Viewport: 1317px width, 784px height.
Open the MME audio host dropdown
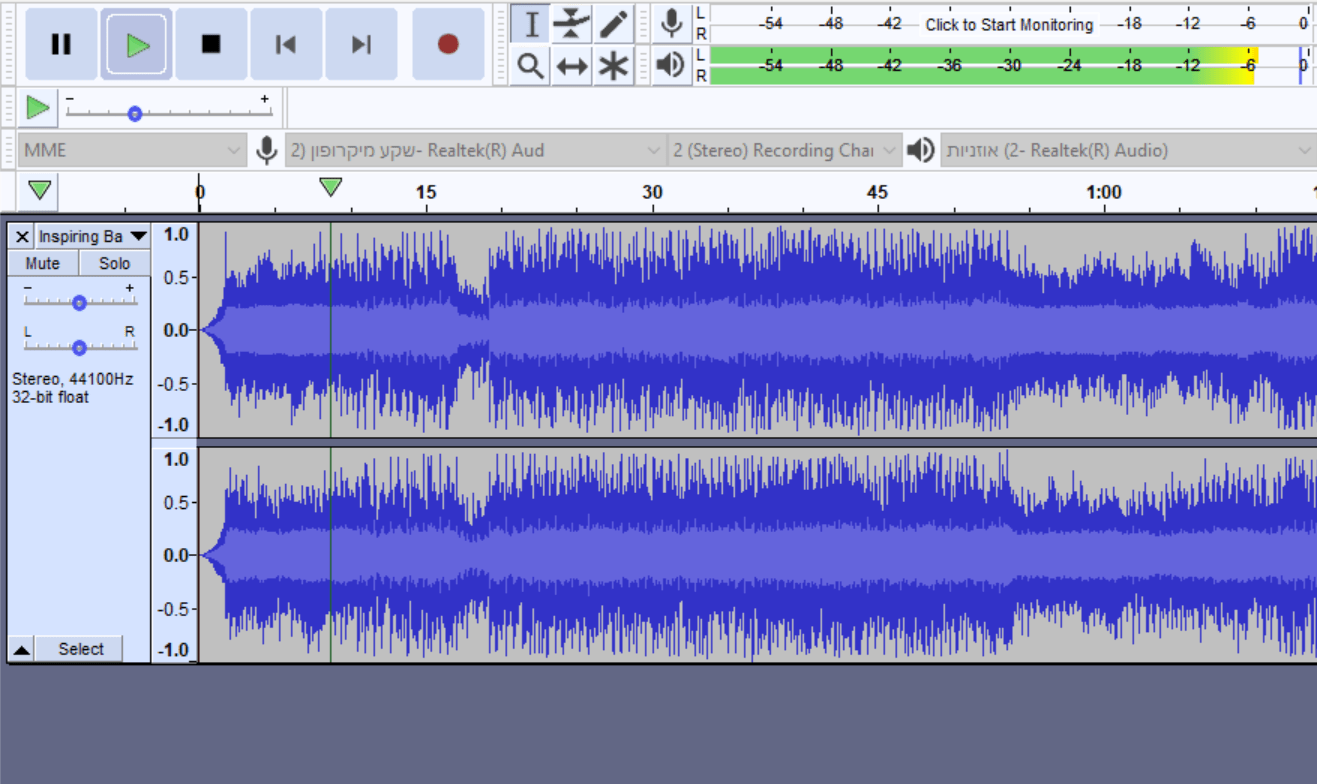[131, 151]
